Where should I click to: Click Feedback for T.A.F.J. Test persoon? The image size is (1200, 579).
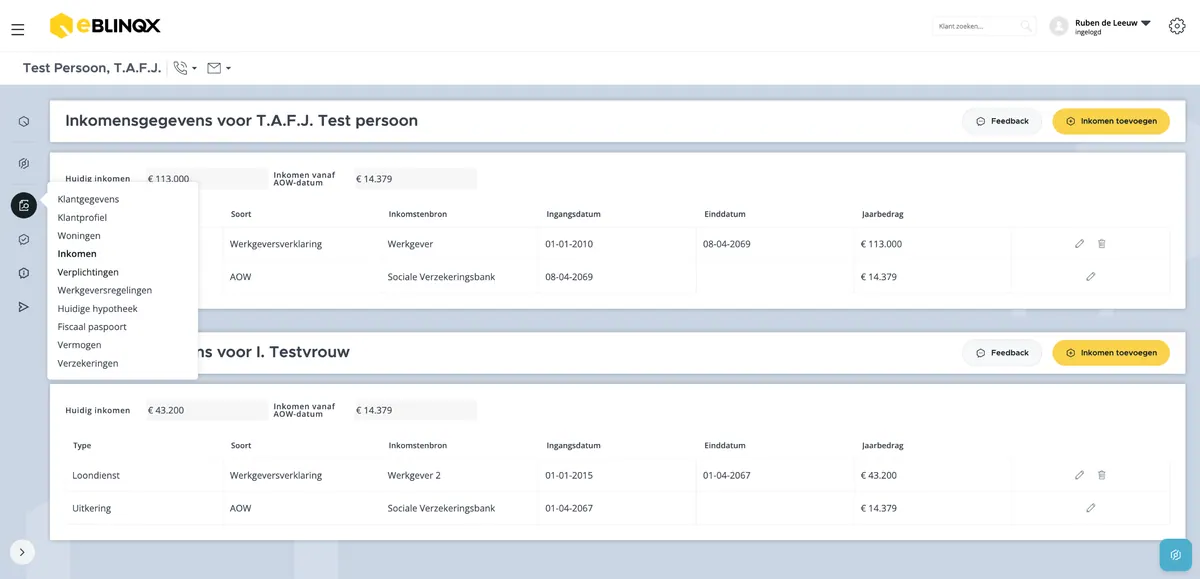click(1002, 121)
